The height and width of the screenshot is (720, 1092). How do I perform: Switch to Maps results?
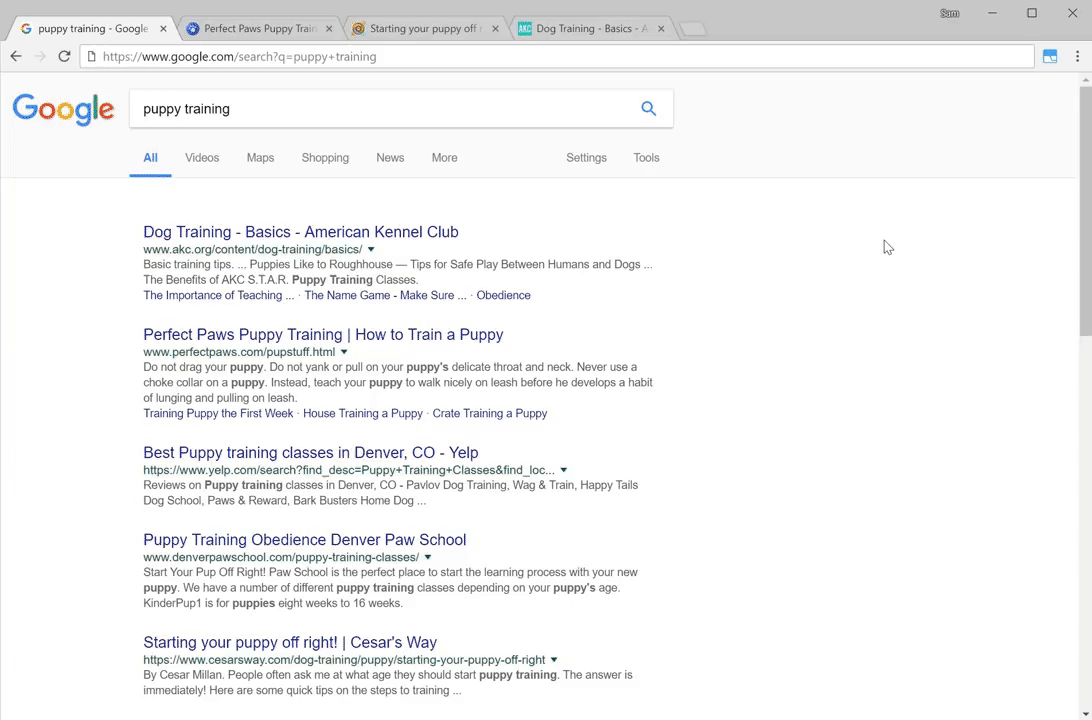click(260, 157)
